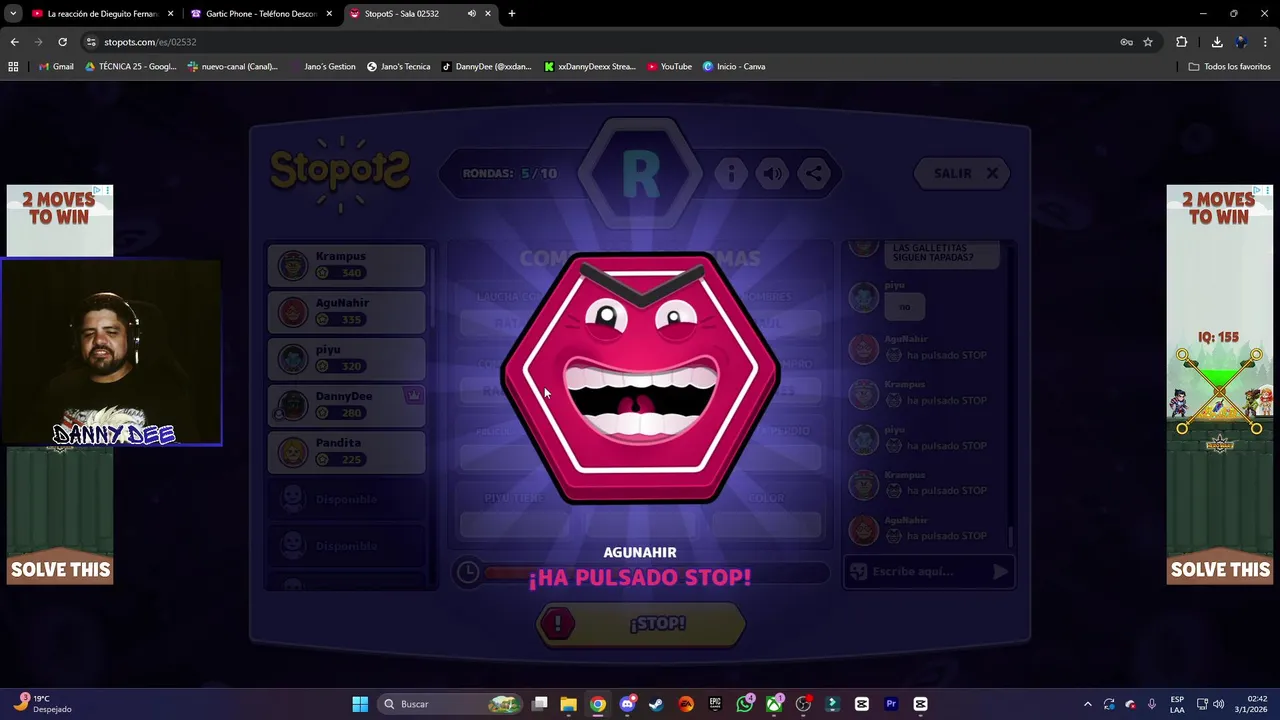Select player Krampus in the ranking
The height and width of the screenshot is (720, 1280).
tap(347, 265)
